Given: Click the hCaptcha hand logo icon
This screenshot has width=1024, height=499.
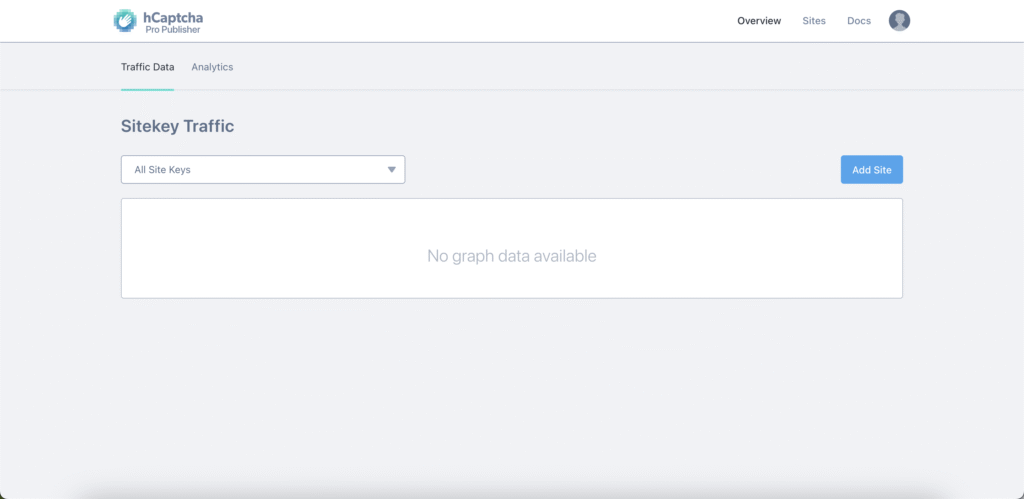Looking at the screenshot, I should point(126,21).
